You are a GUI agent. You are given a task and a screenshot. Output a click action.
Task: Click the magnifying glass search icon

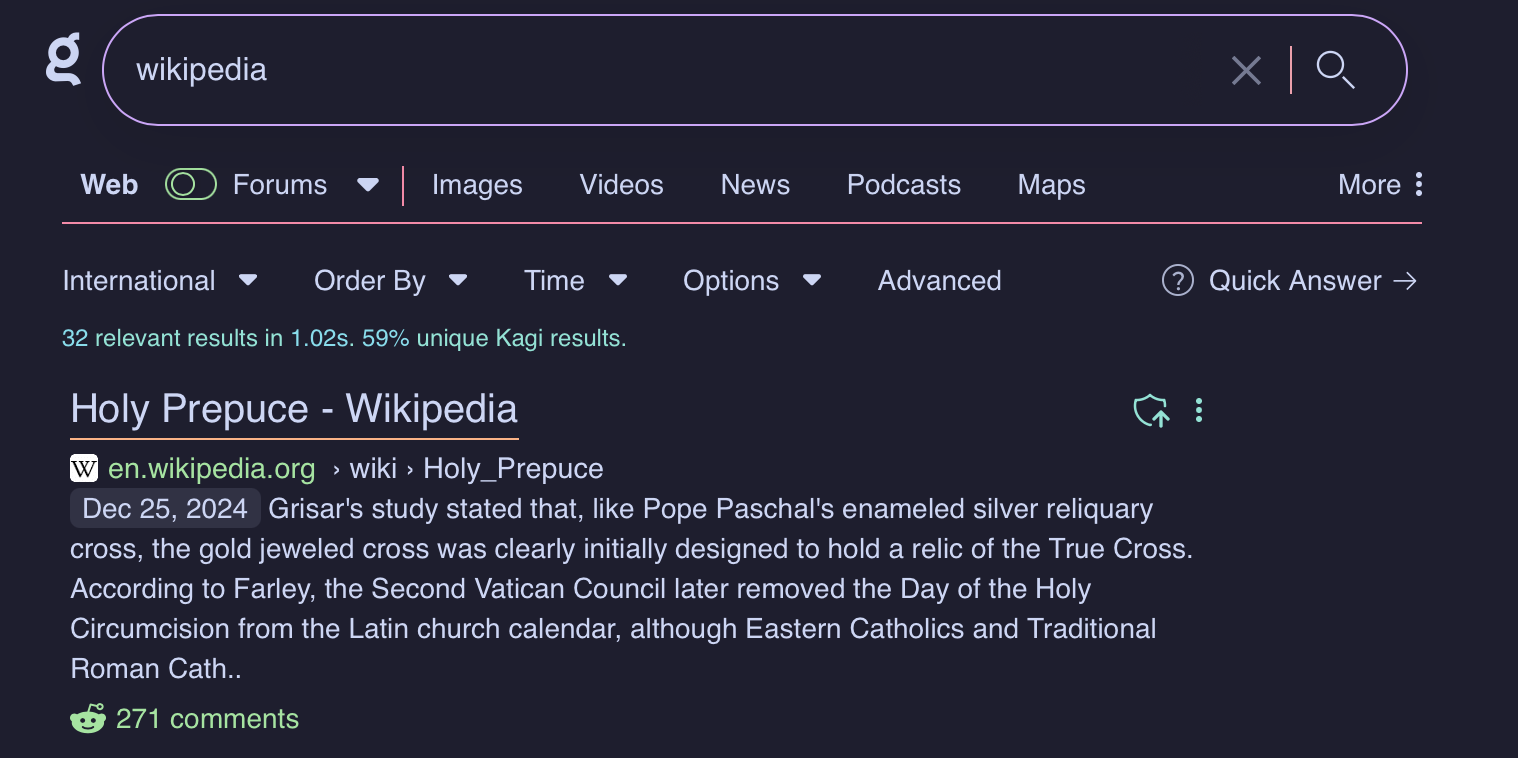pos(1335,70)
